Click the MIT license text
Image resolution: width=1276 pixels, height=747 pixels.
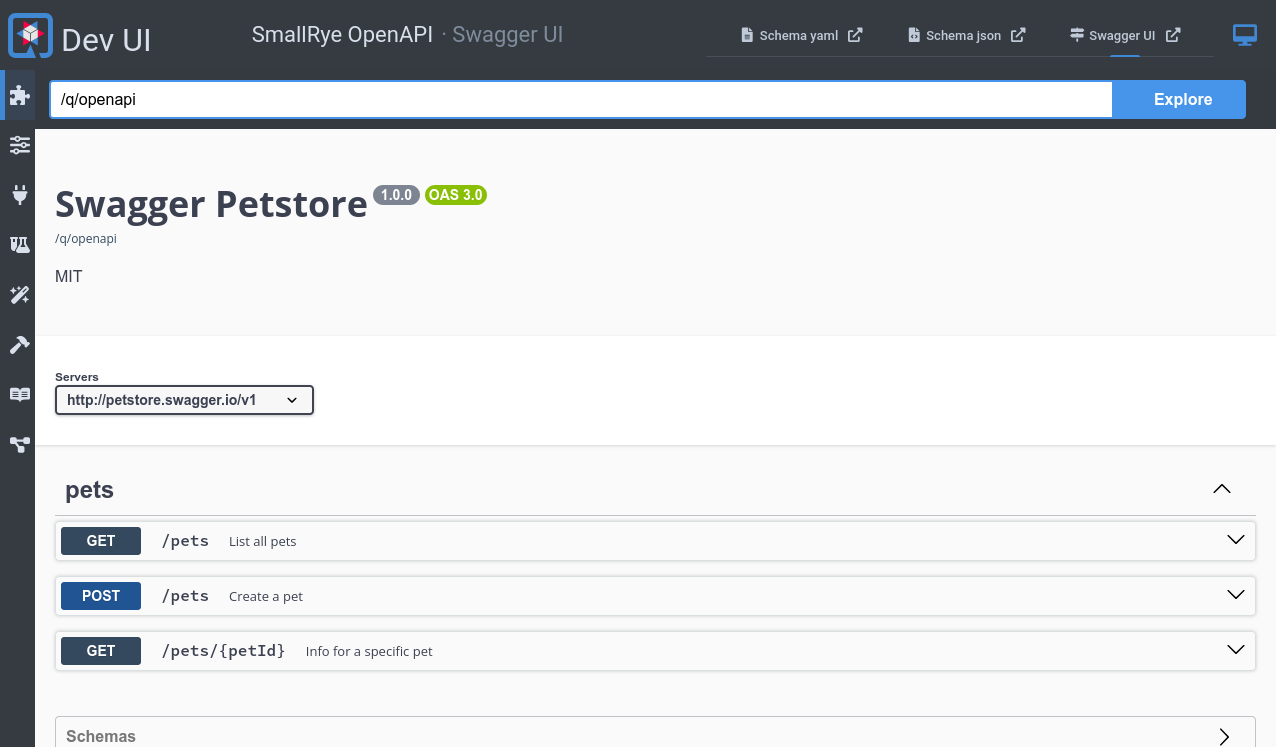point(69,276)
